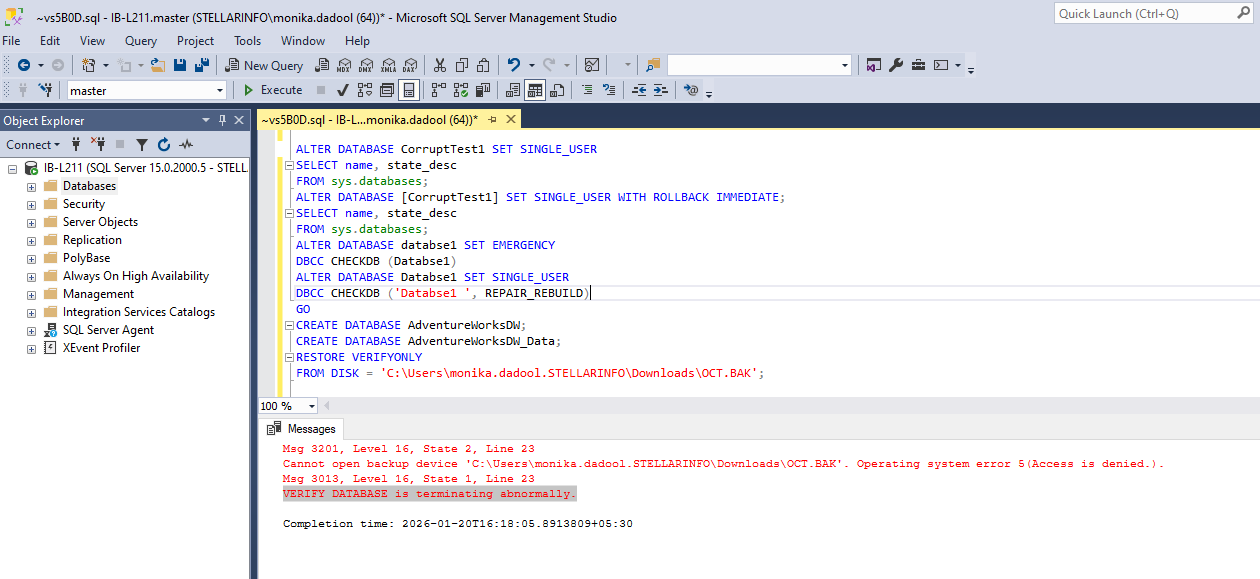This screenshot has width=1260, height=579.
Task: Open the Properties wrench icon
Action: 896,65
